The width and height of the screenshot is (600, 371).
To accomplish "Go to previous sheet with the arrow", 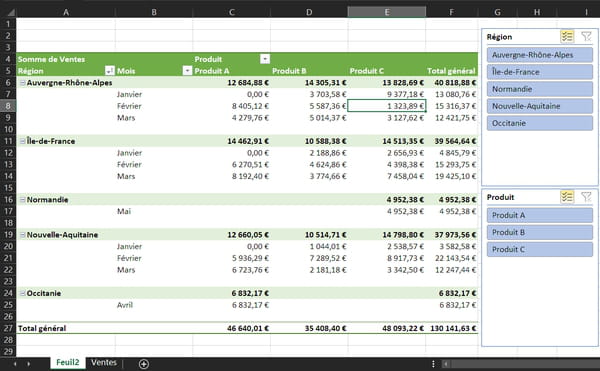I will (15, 364).
